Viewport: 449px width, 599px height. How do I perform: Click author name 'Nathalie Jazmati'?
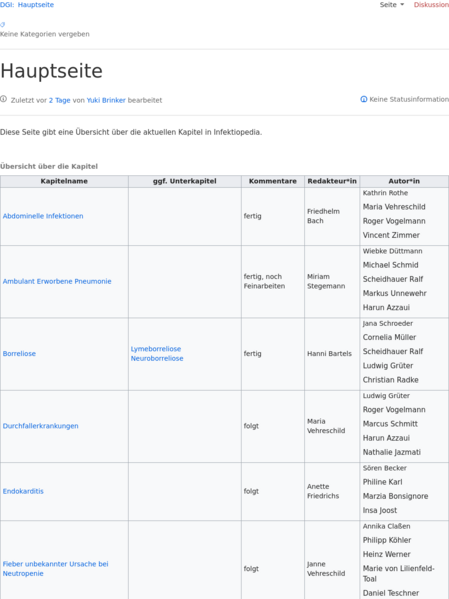[392, 452]
